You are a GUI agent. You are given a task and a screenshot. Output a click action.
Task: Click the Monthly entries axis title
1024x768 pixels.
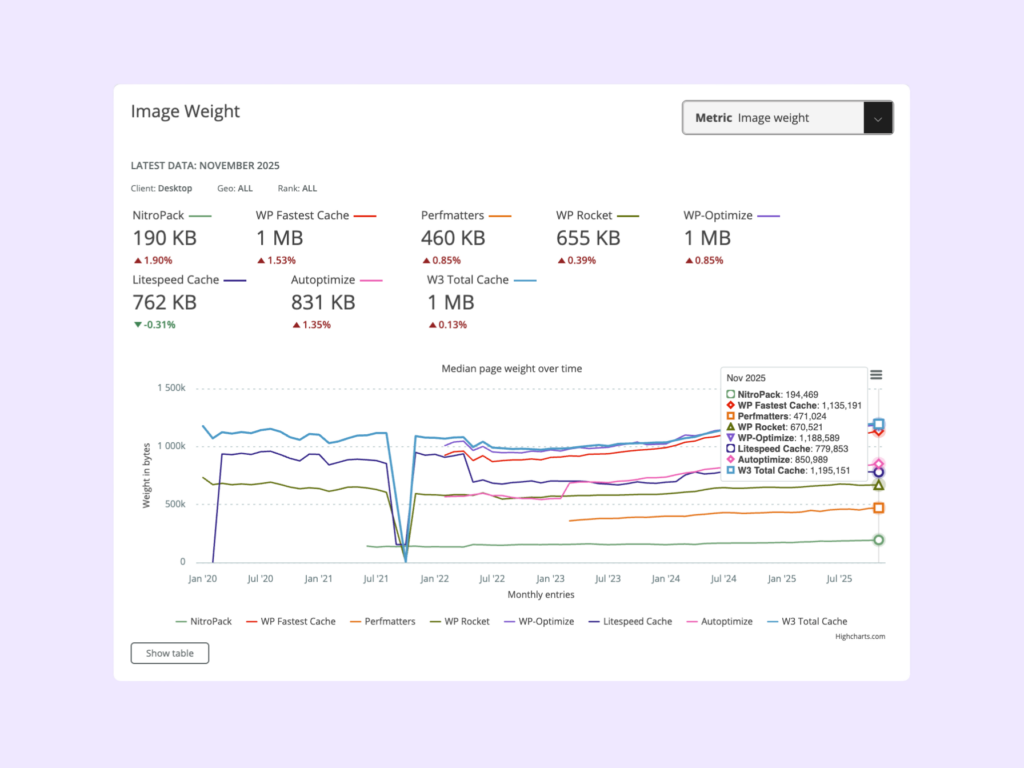click(x=541, y=595)
